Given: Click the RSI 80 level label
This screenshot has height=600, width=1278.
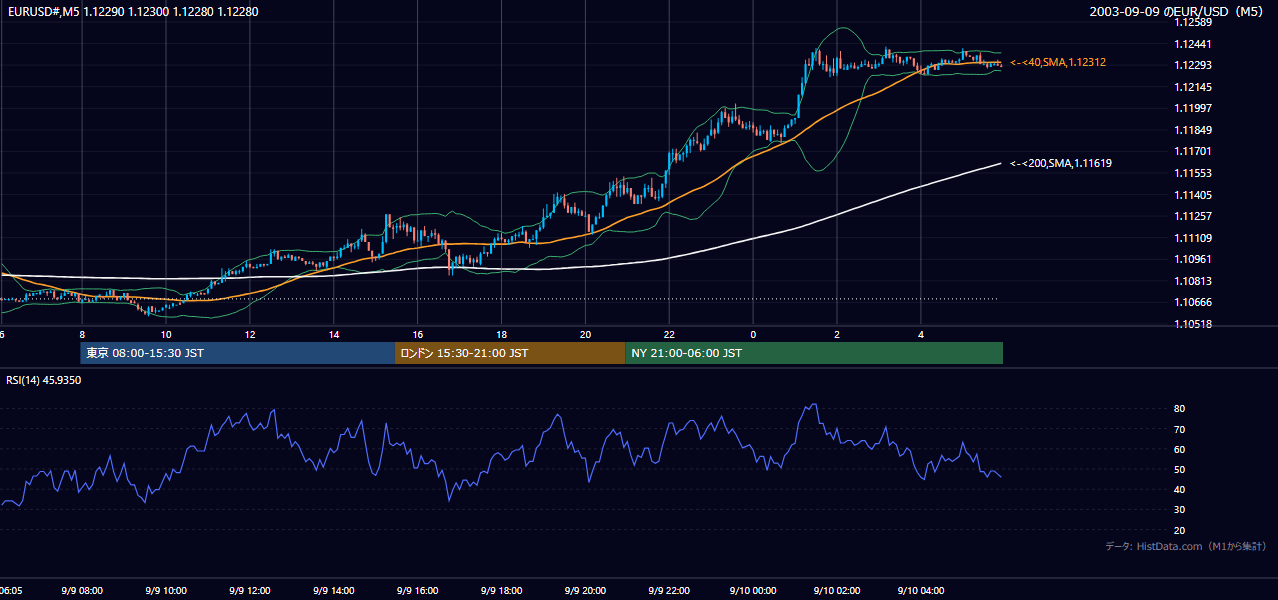Looking at the screenshot, I should [x=1180, y=409].
